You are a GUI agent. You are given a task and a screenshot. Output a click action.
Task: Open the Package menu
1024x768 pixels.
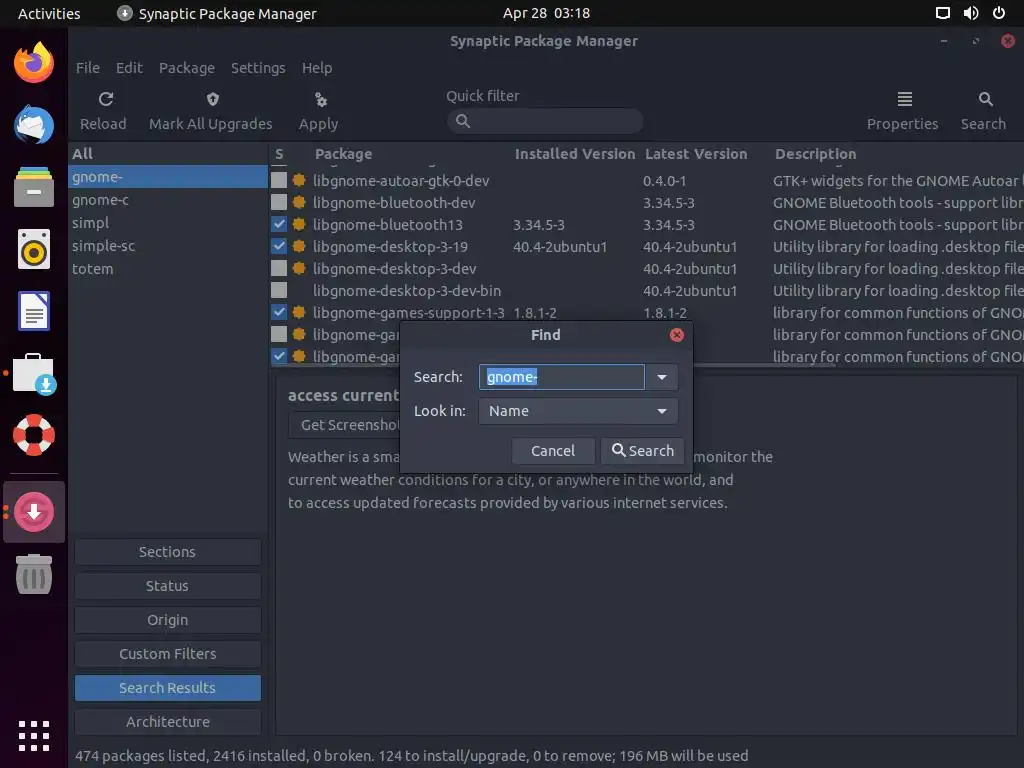[187, 68]
